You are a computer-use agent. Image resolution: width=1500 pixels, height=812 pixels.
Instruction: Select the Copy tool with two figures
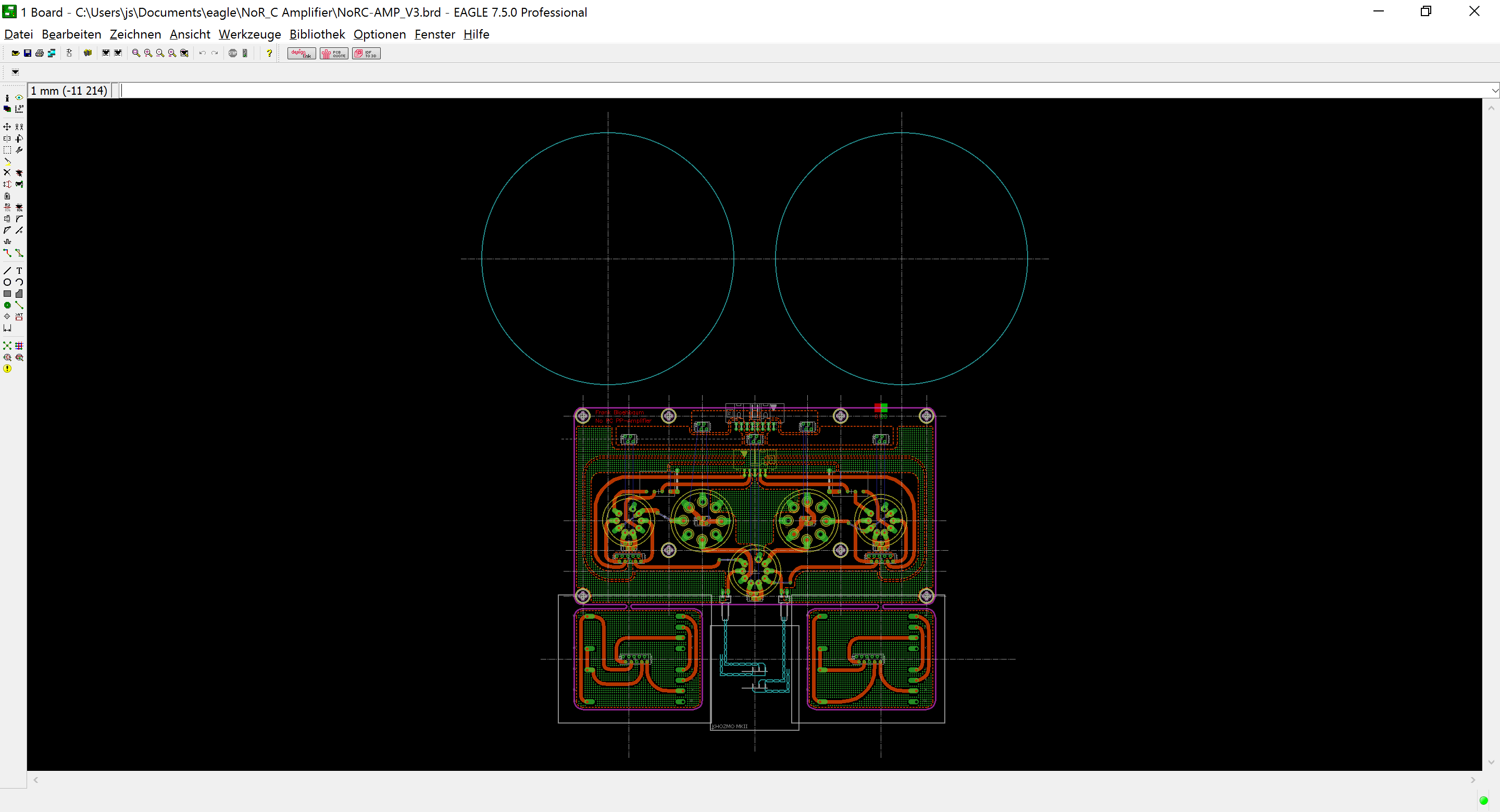pos(19,126)
